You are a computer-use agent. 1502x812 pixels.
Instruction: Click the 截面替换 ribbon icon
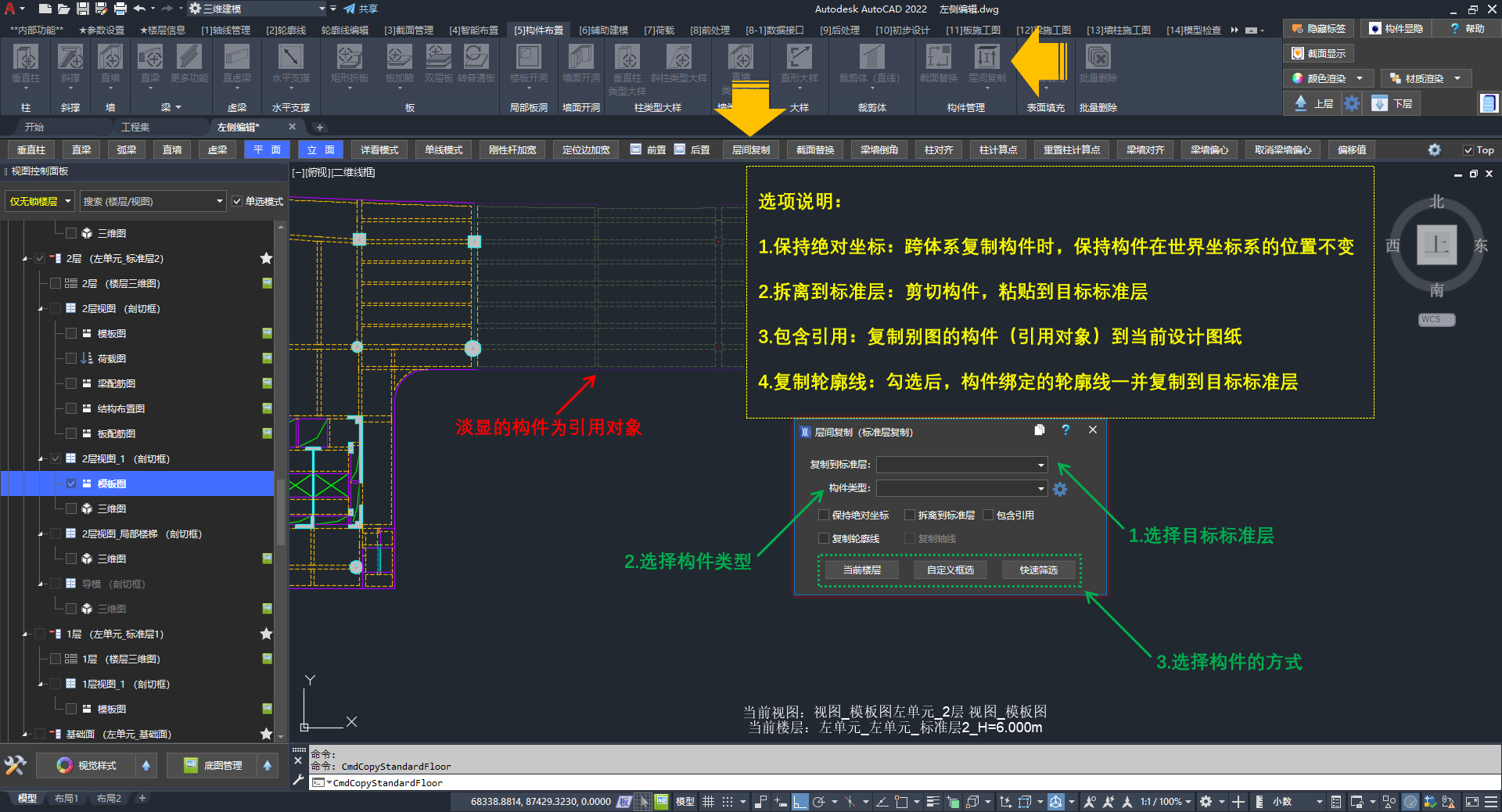[938, 59]
